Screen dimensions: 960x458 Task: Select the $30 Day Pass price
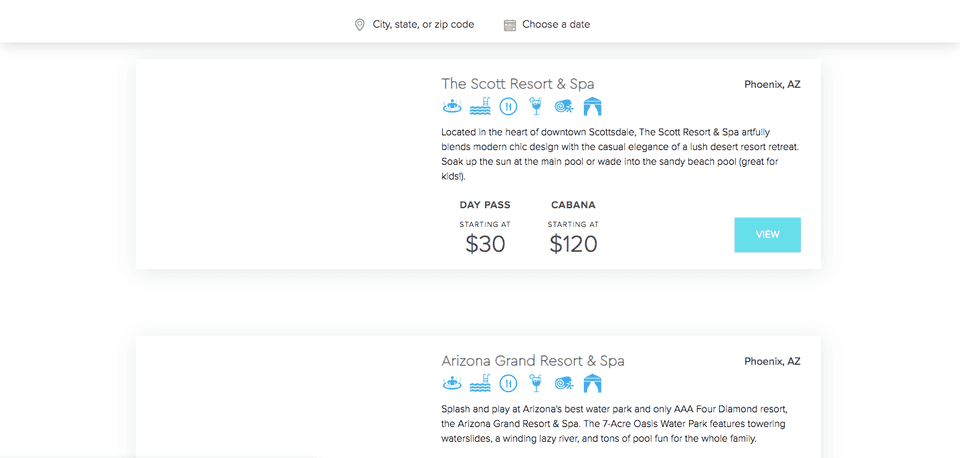pos(485,244)
